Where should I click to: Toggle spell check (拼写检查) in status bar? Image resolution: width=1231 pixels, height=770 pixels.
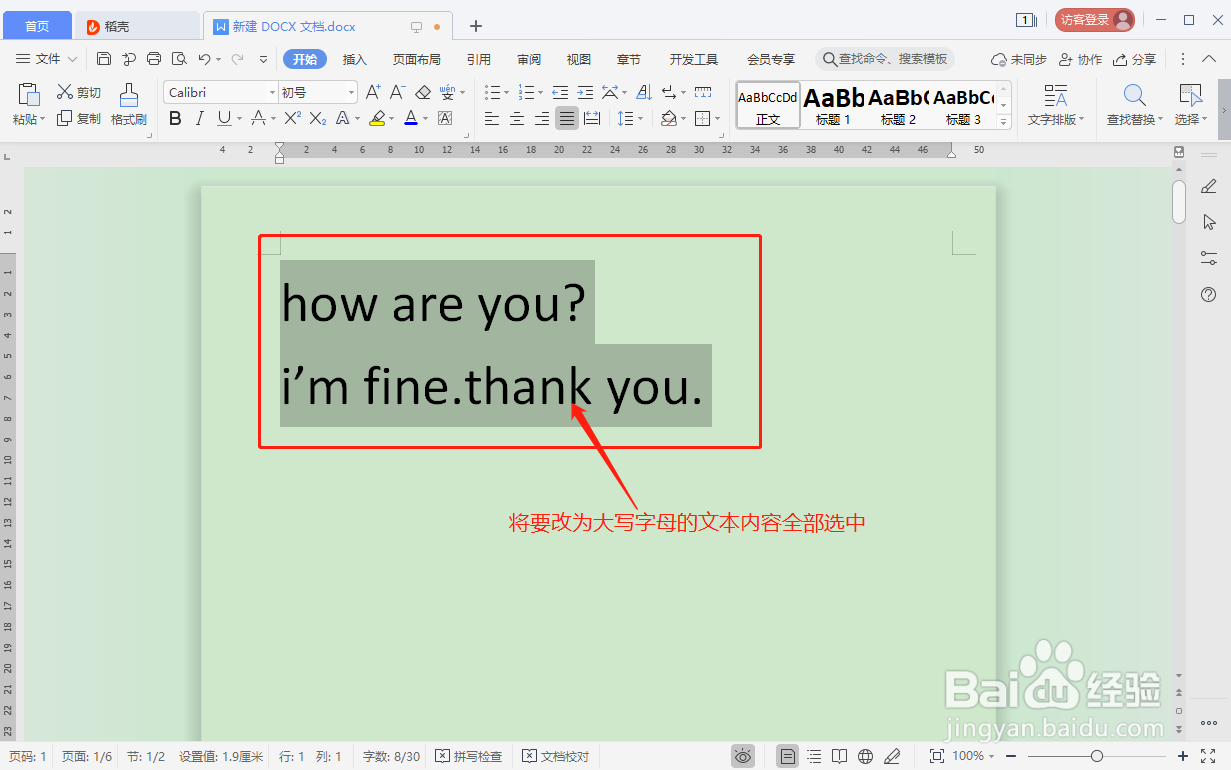(x=469, y=757)
